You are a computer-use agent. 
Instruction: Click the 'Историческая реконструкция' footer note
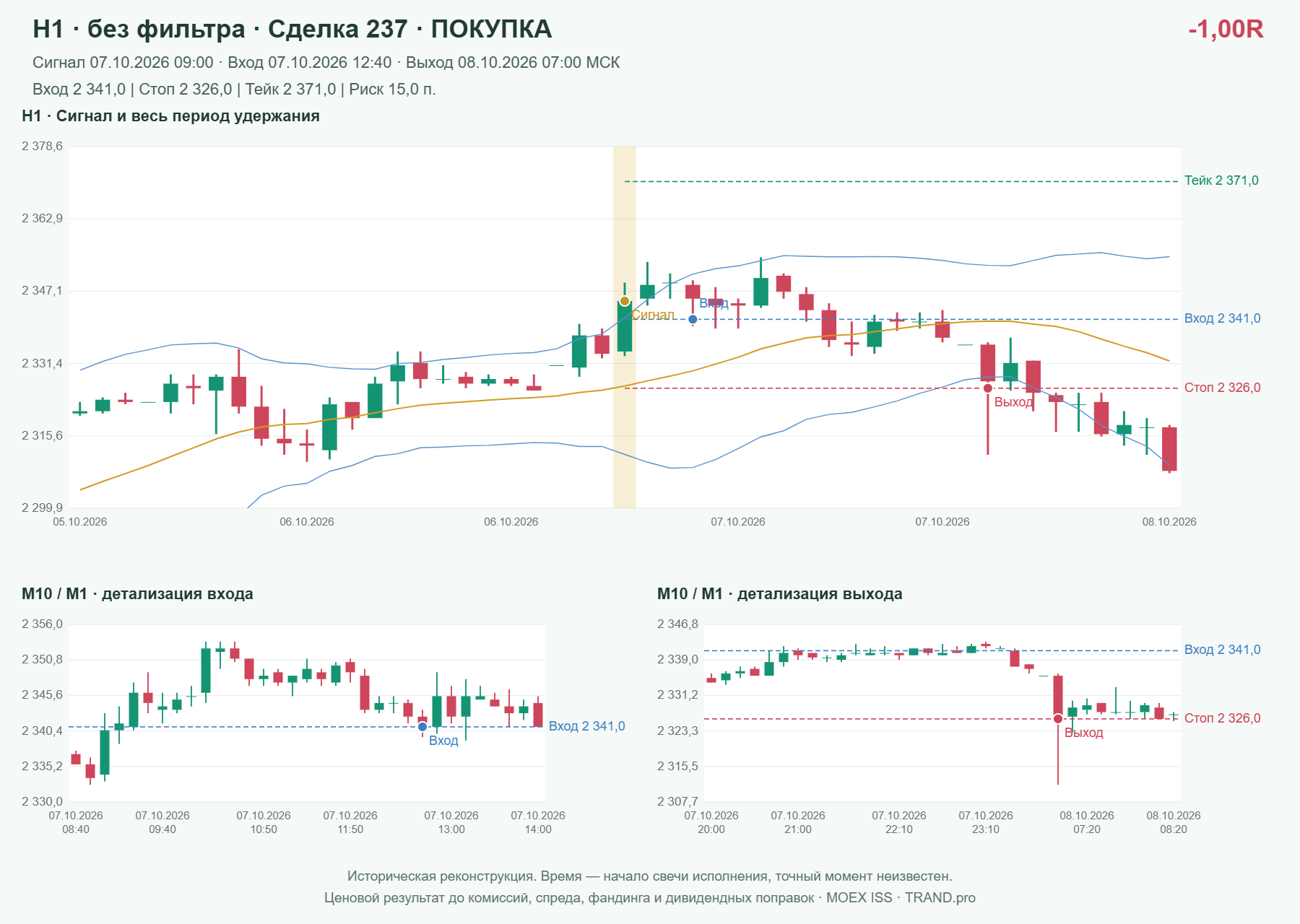(x=650, y=876)
